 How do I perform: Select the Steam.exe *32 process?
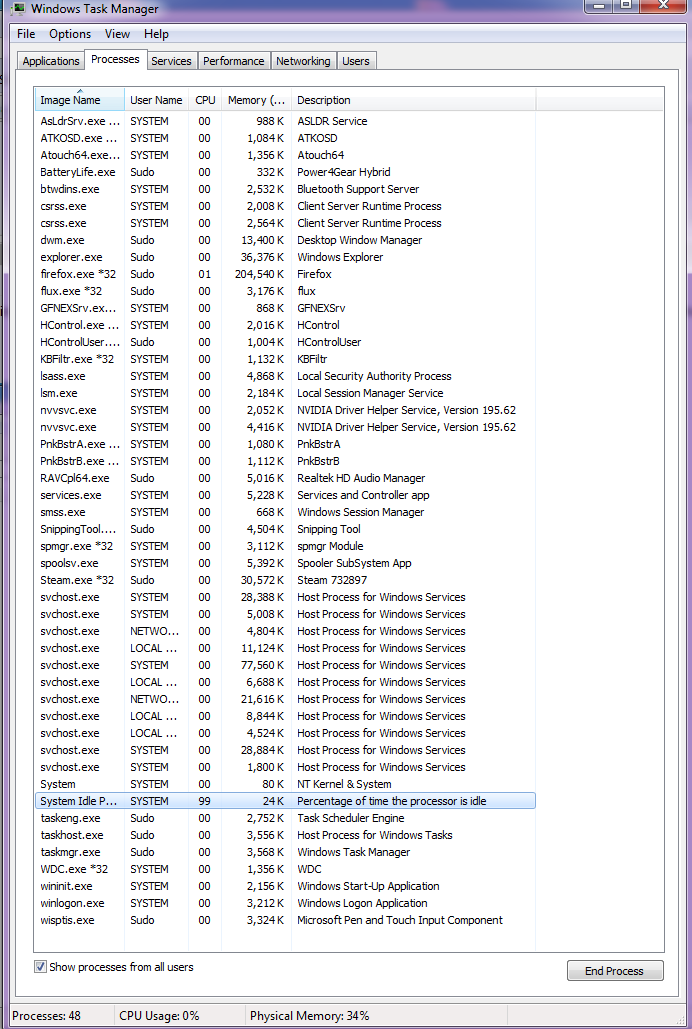285,580
